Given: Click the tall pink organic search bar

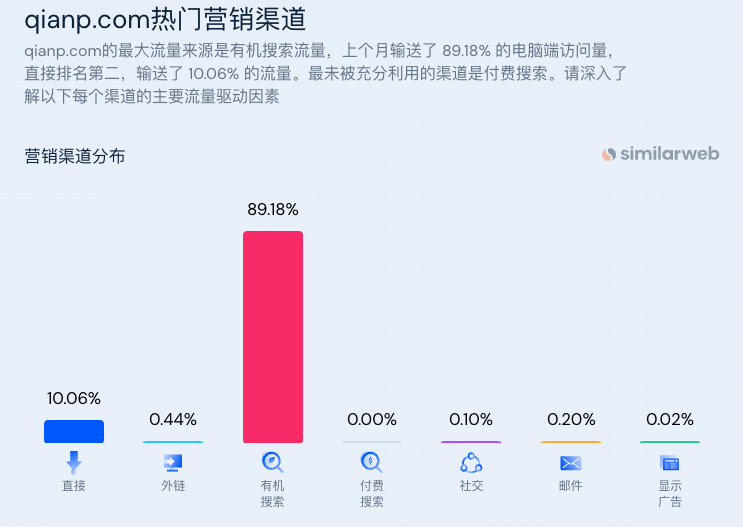Looking at the screenshot, I should coord(273,336).
